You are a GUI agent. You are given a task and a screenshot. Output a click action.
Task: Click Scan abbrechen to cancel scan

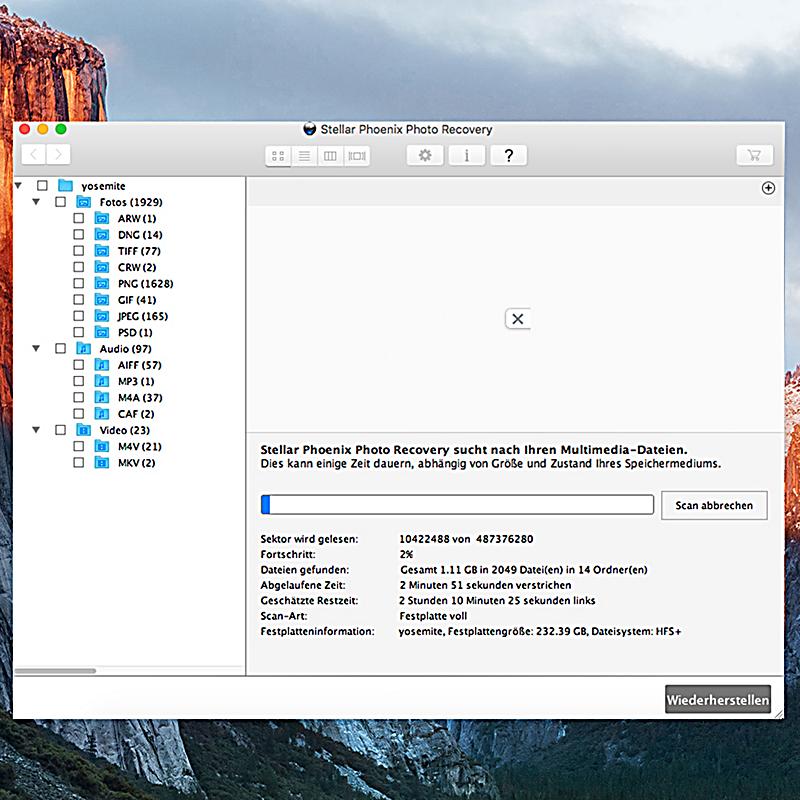pos(714,505)
